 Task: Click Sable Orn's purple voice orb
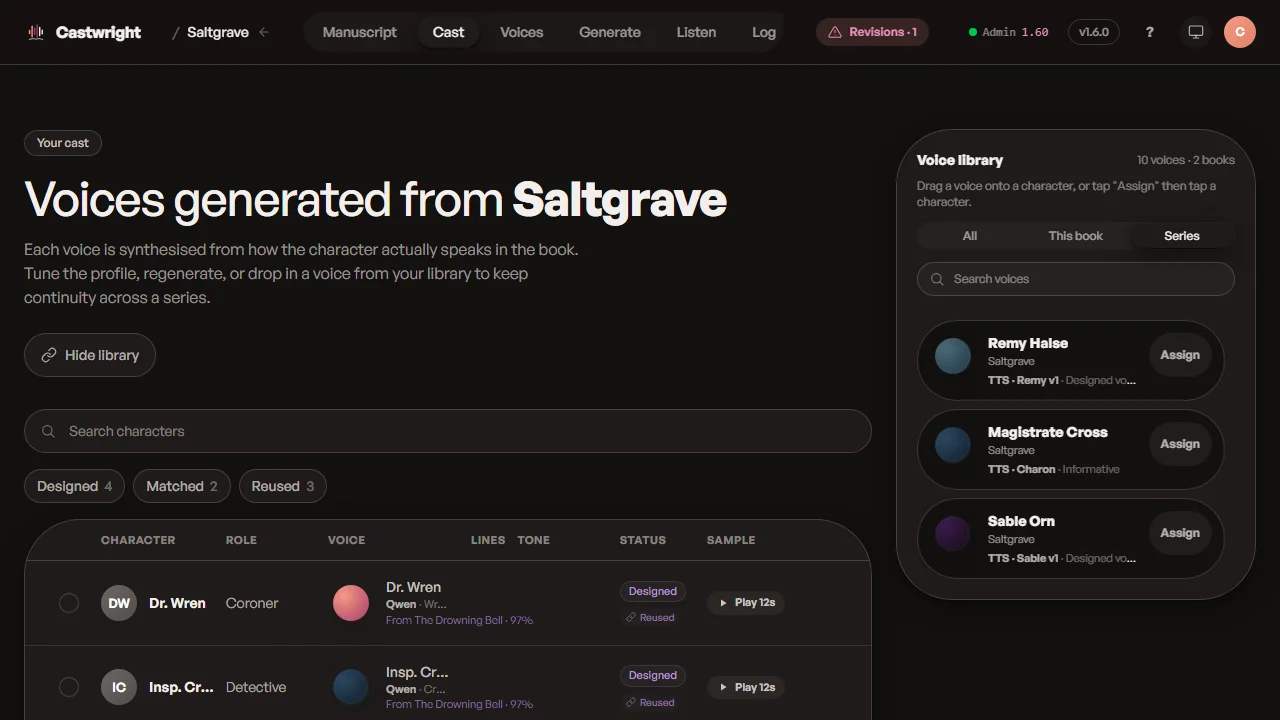[953, 534]
